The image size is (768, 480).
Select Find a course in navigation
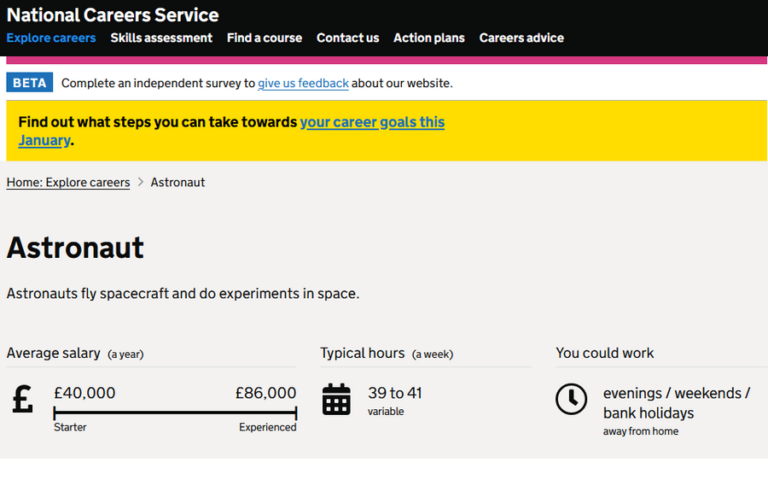click(264, 38)
